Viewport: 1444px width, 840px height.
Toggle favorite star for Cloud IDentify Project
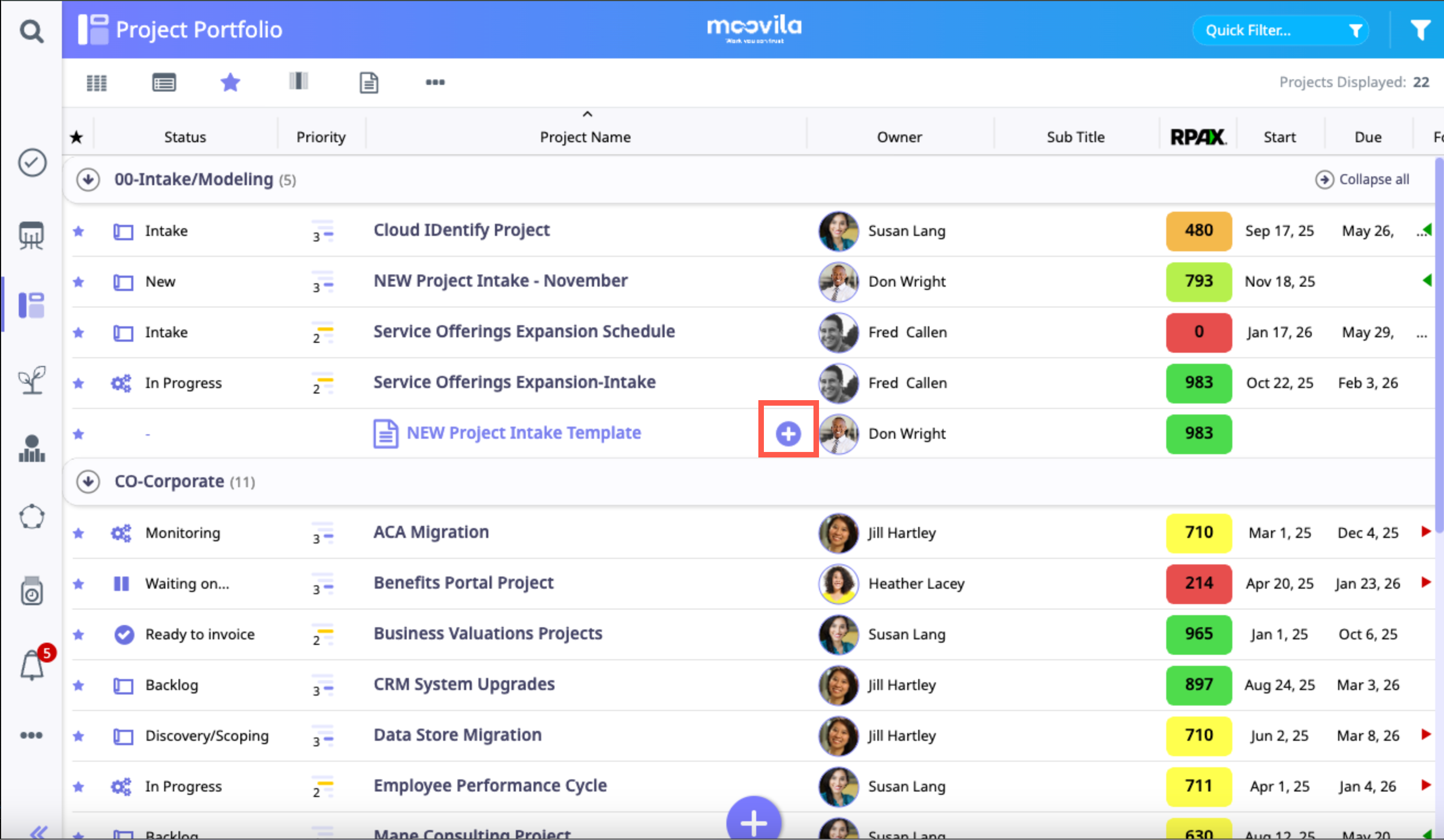[78, 231]
